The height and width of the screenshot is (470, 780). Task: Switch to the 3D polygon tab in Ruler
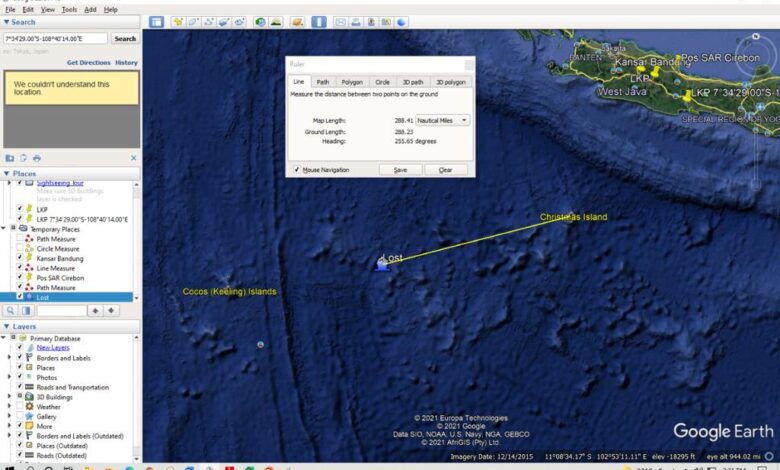(x=451, y=82)
